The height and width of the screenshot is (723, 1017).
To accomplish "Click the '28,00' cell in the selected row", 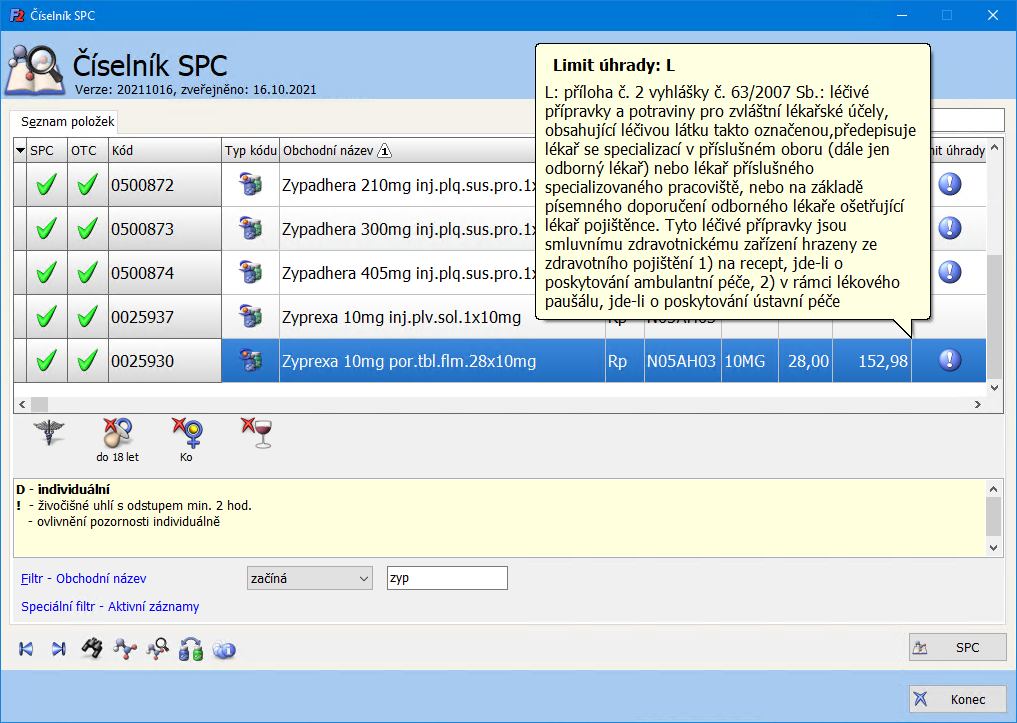I will tap(806, 361).
